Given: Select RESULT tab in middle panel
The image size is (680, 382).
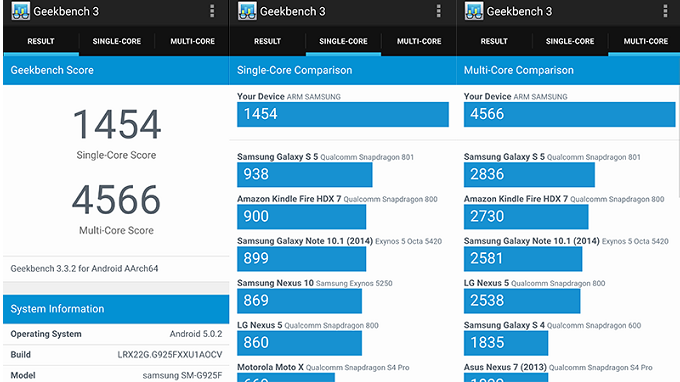Looking at the screenshot, I should coord(268,41).
